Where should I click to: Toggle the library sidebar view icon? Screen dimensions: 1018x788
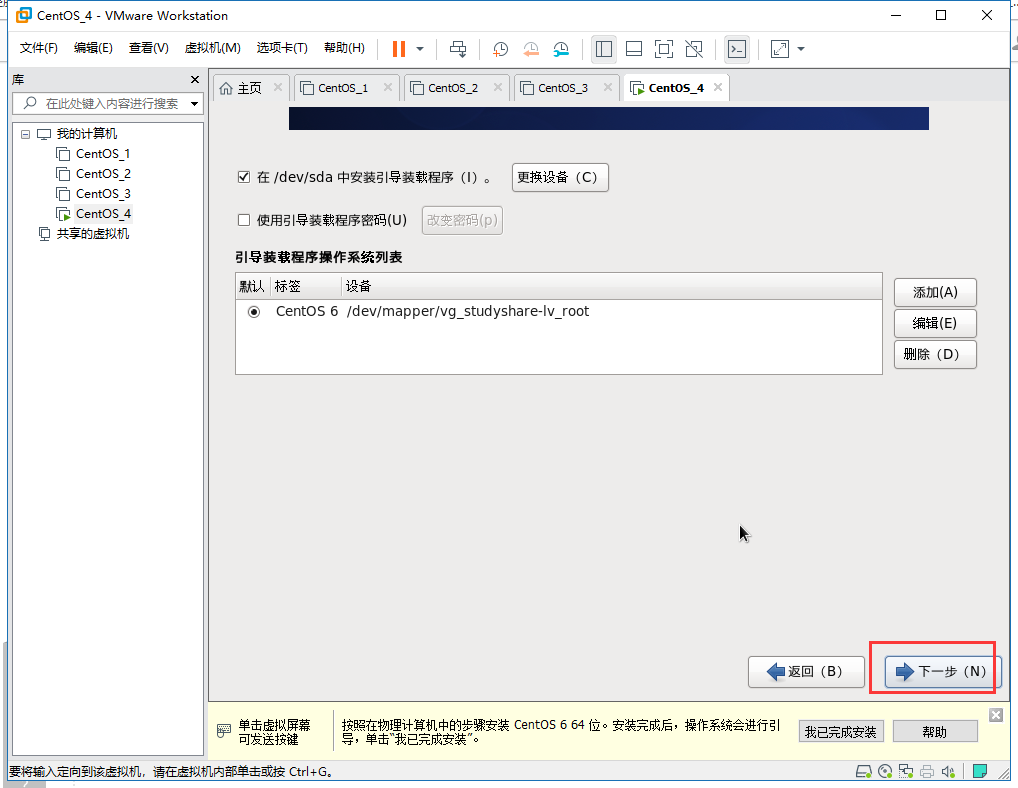click(x=604, y=49)
